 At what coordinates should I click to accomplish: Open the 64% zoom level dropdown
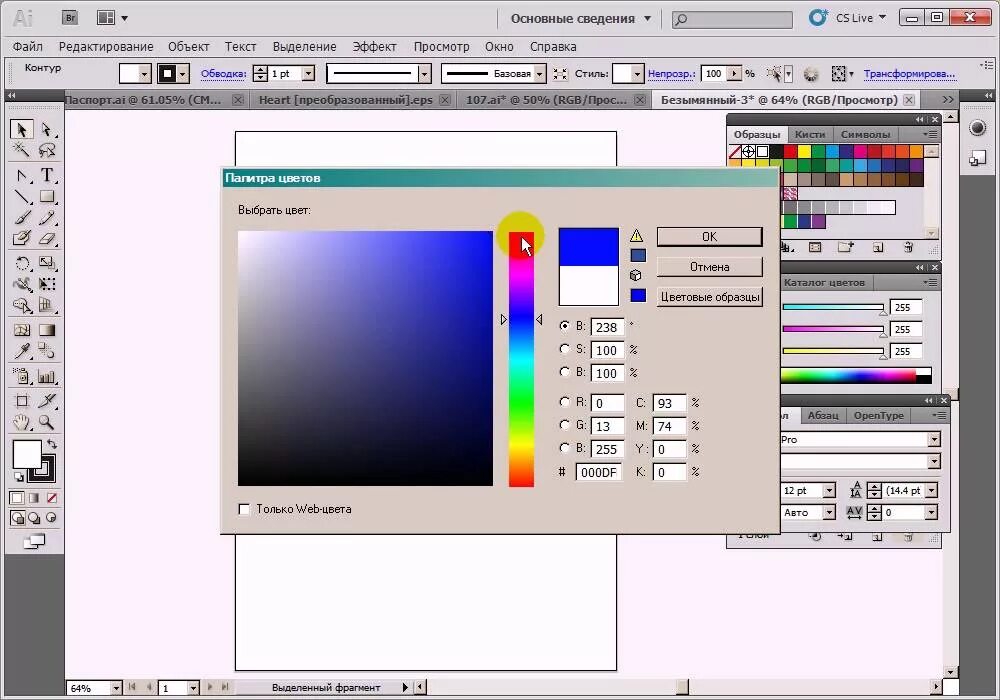pos(116,688)
